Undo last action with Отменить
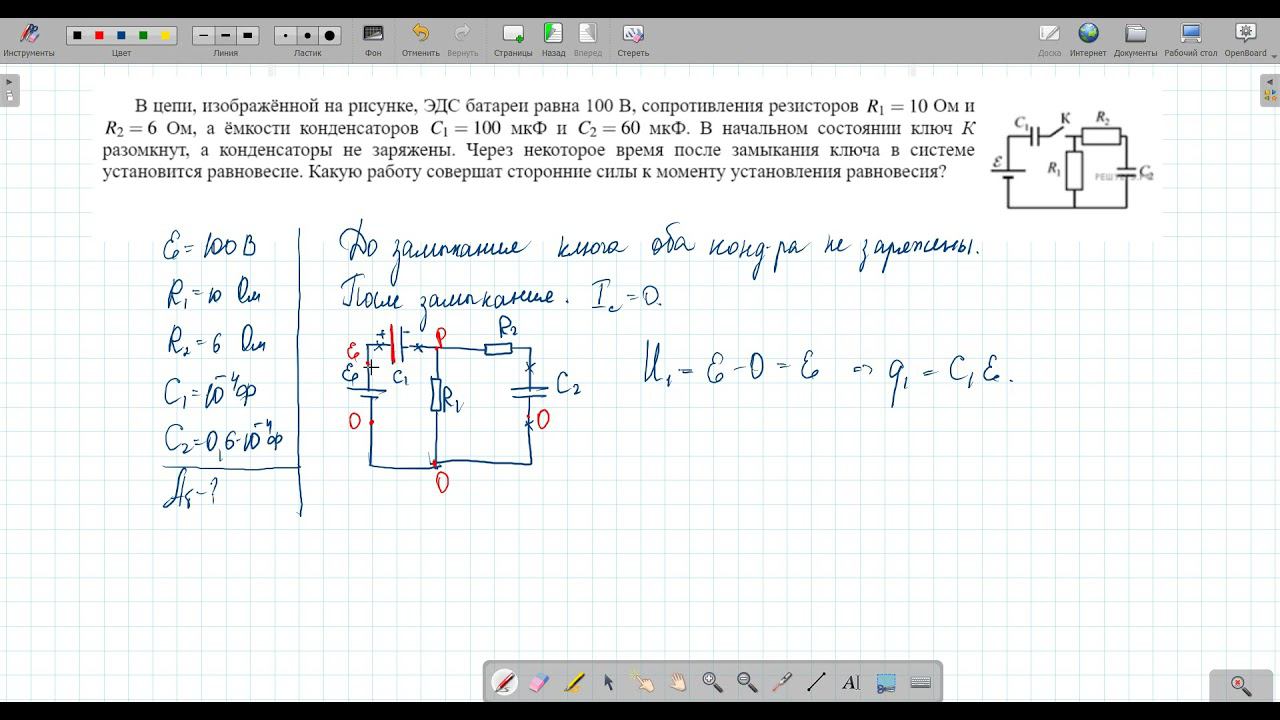 (421, 38)
